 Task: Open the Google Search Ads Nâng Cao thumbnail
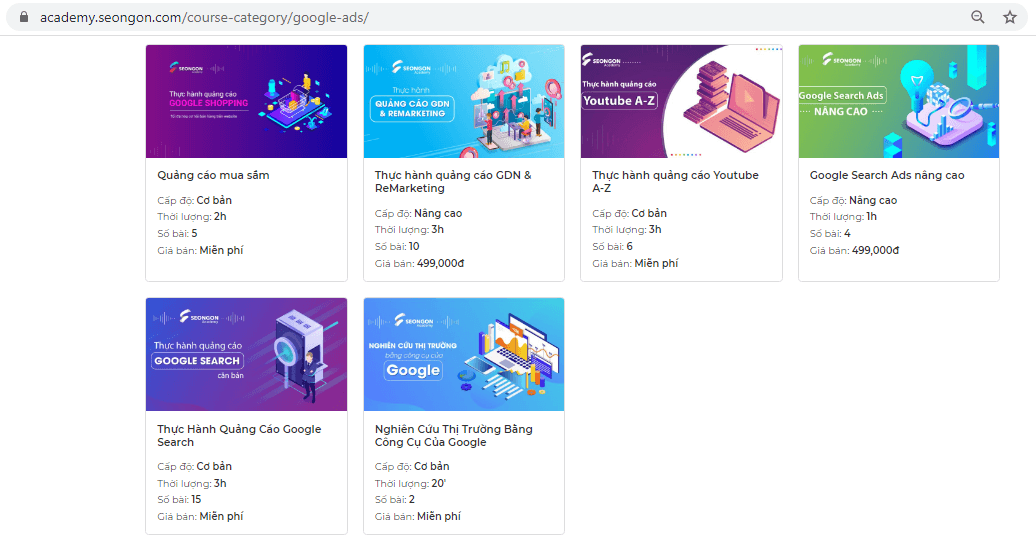[899, 101]
